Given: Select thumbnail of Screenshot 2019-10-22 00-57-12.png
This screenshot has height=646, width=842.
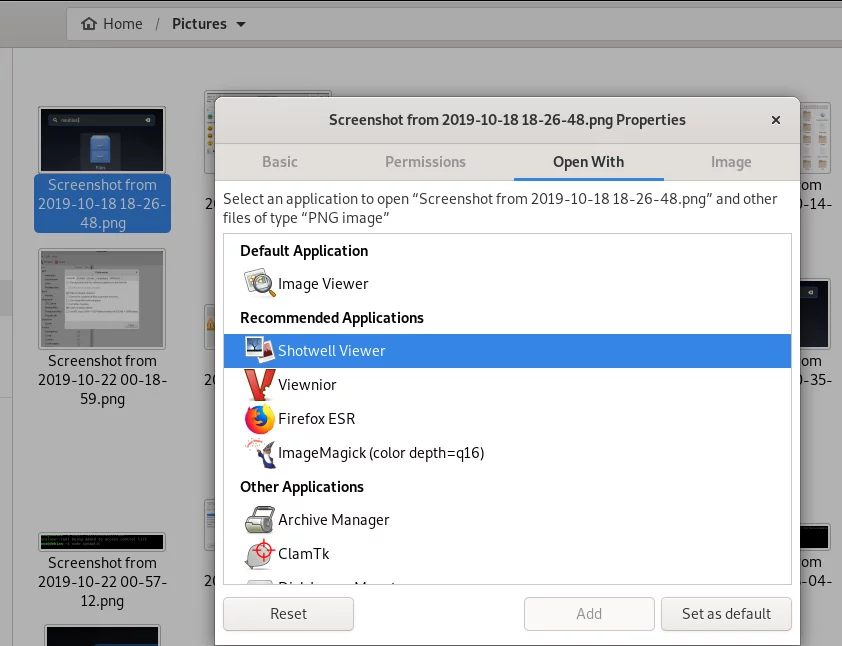Looking at the screenshot, I should pos(102,542).
